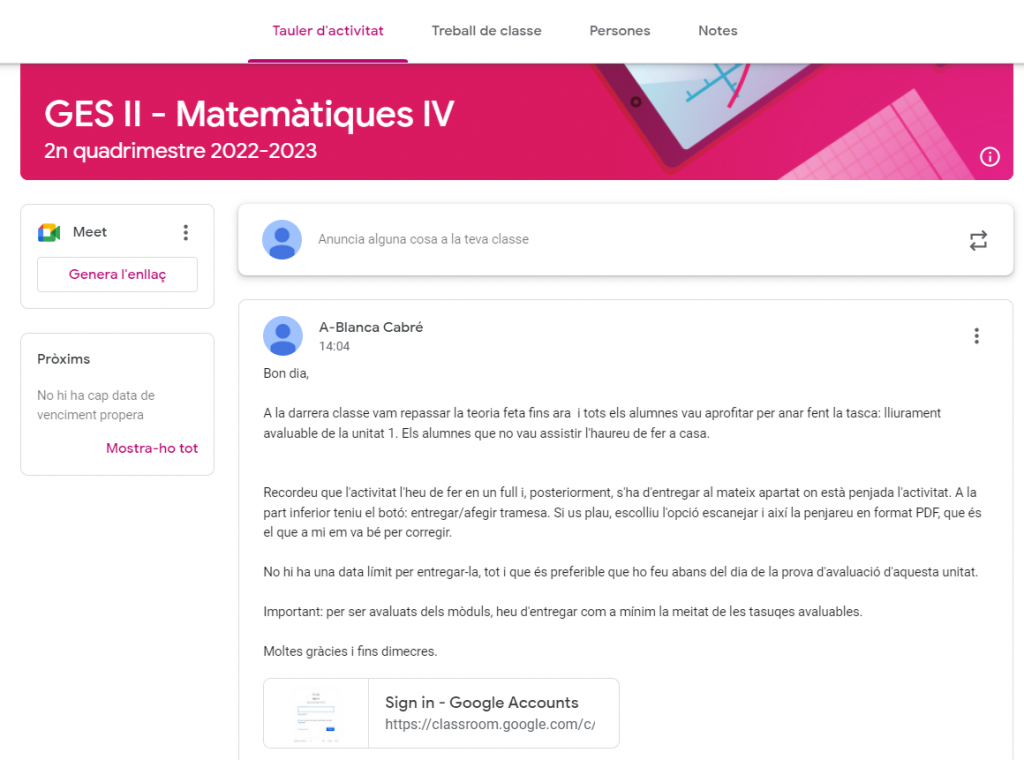
Task: Open the Treball de classe tab
Action: coord(486,31)
